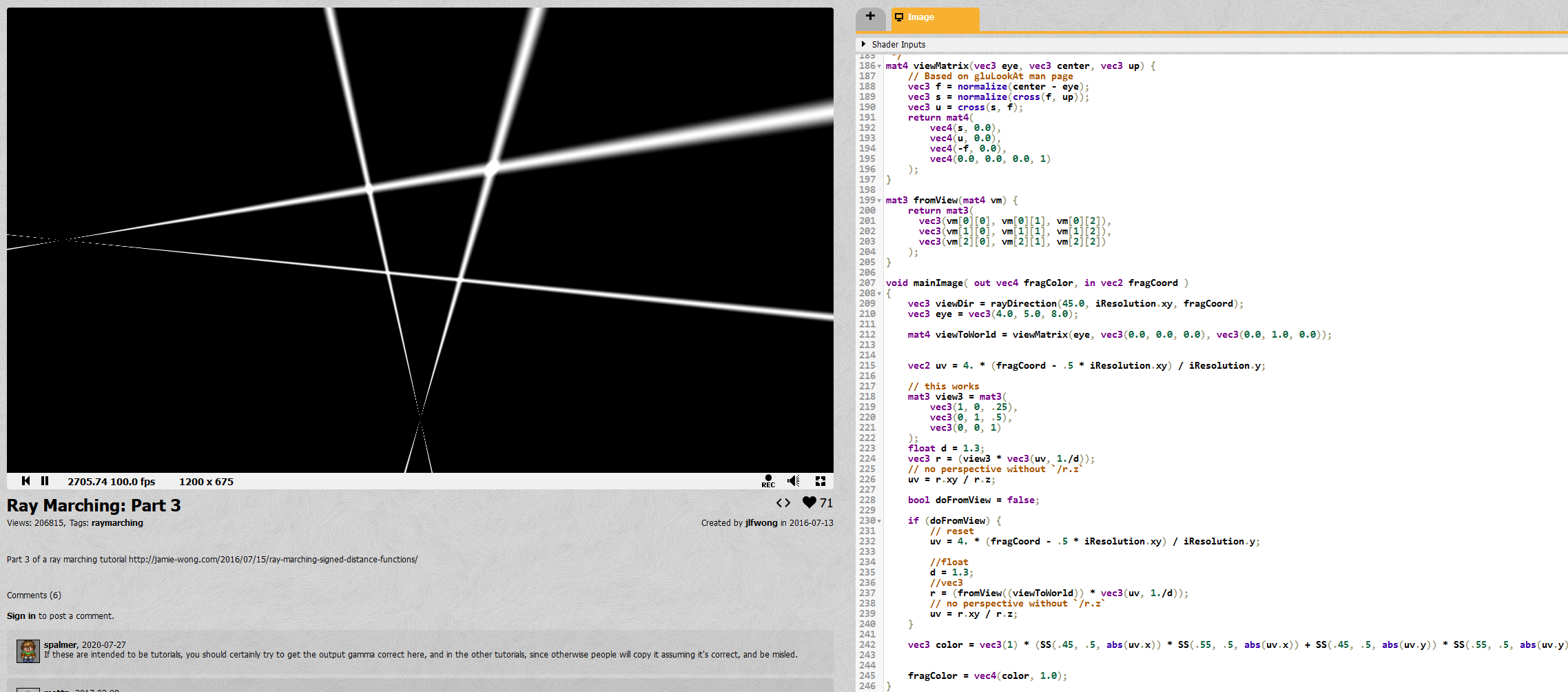View jlfwong's profile

click(760, 522)
